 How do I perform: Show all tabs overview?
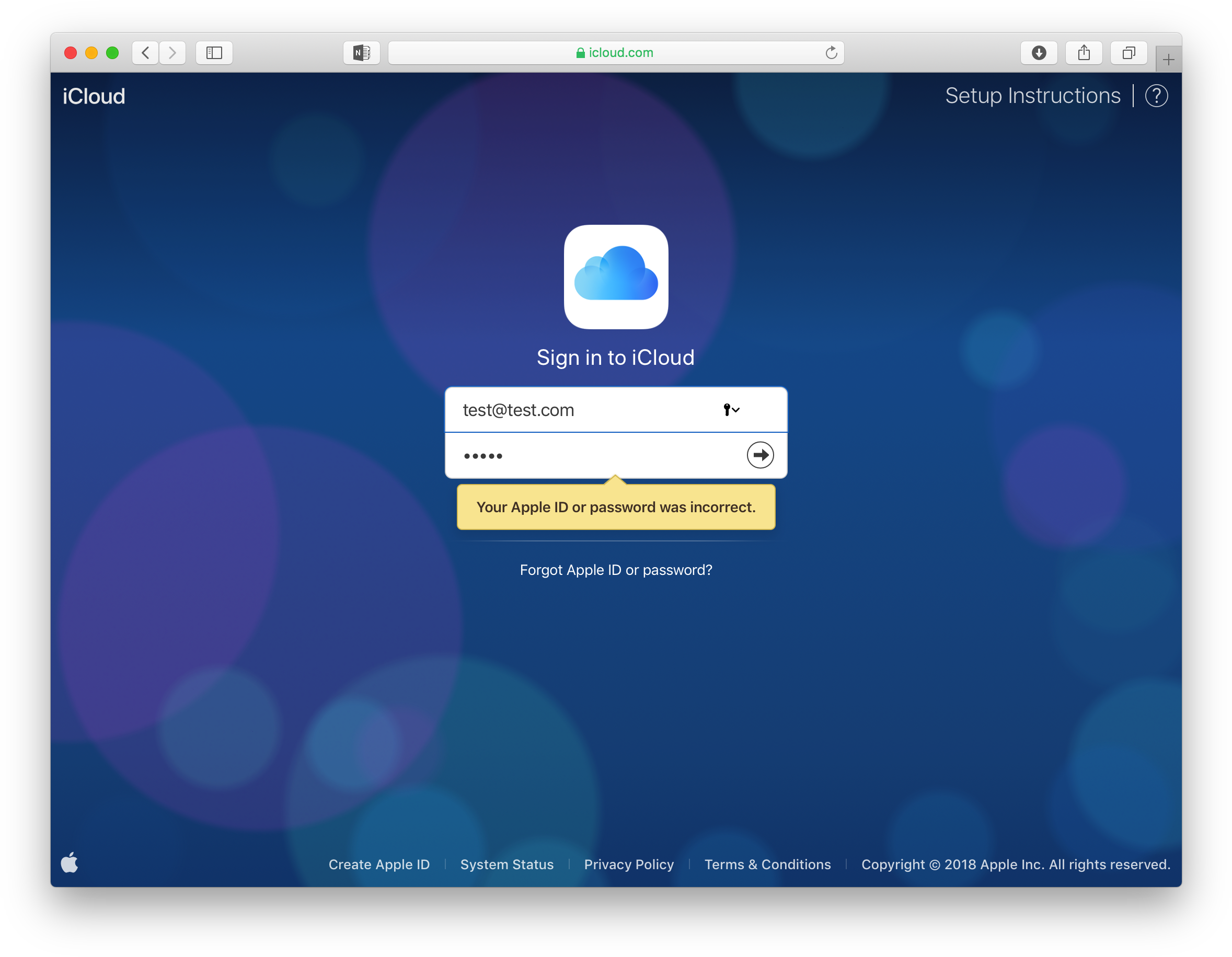(1129, 53)
